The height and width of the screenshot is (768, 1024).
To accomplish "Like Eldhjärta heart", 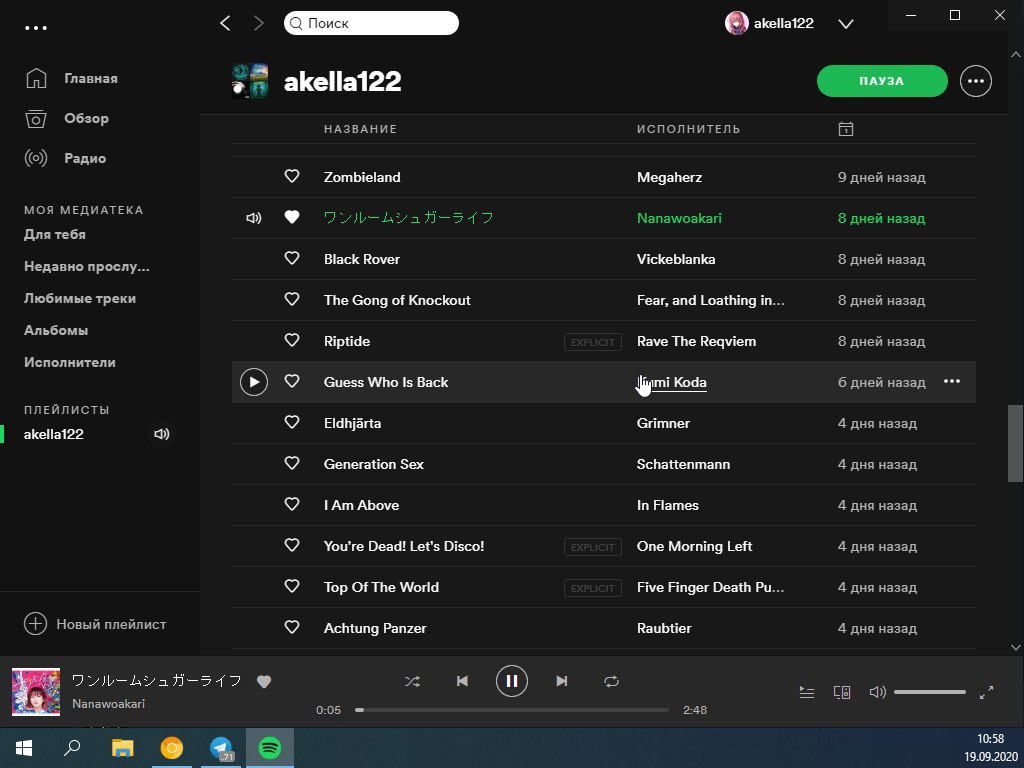I will click(292, 423).
